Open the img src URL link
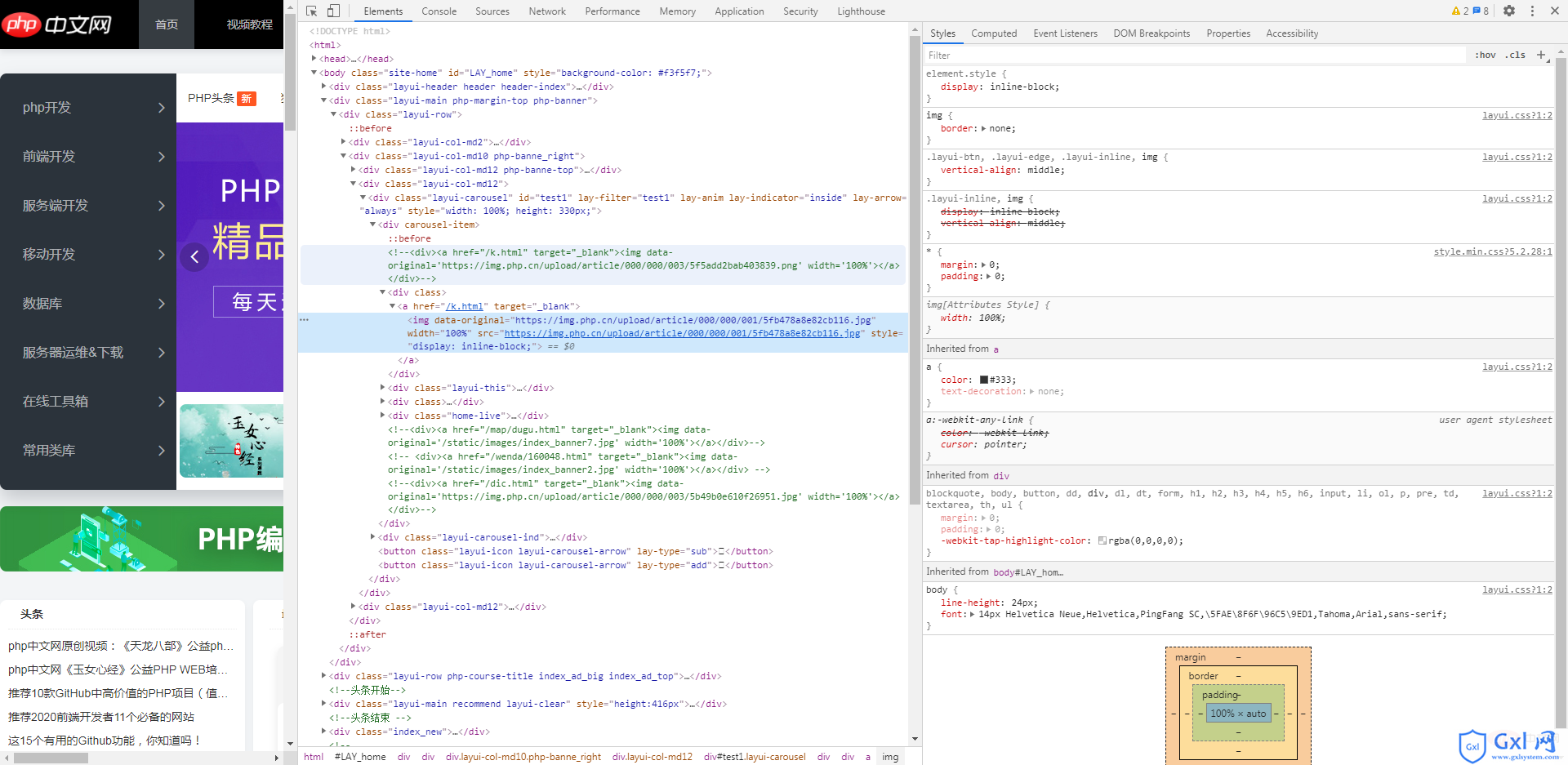1568x765 pixels. (x=682, y=333)
